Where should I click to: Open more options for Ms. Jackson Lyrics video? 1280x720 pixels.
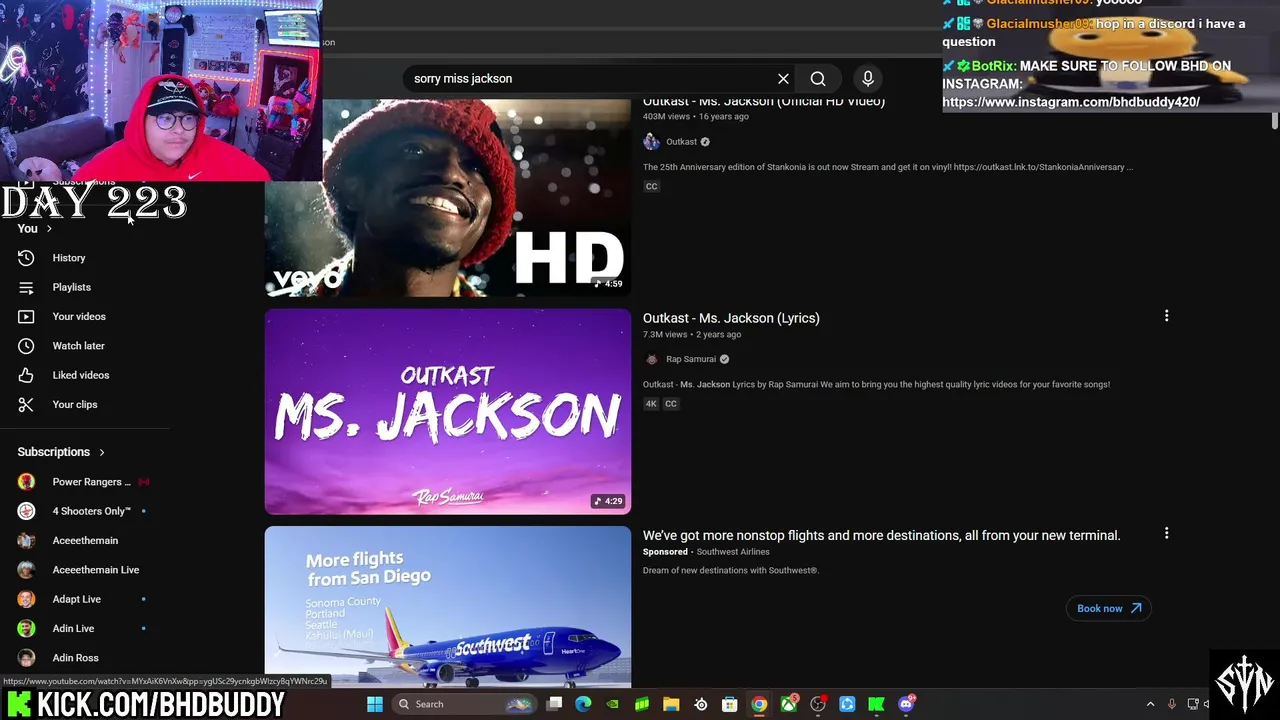1166,316
